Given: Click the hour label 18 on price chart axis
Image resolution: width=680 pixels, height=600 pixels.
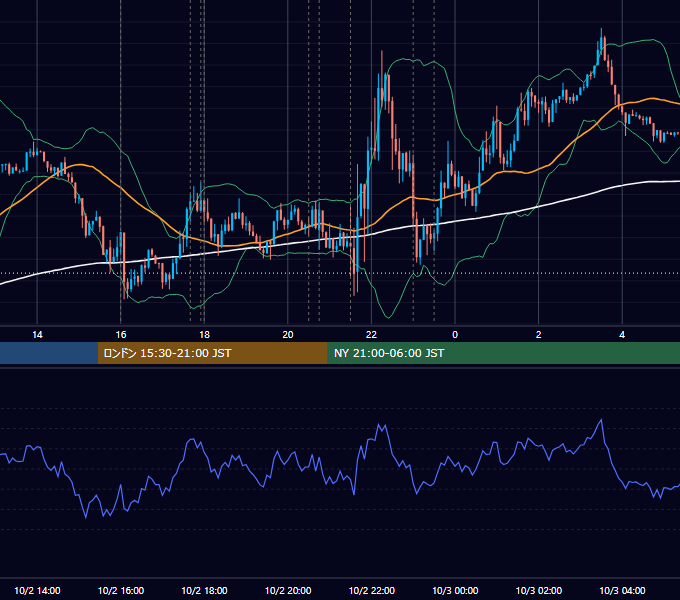Looking at the screenshot, I should tap(204, 335).
